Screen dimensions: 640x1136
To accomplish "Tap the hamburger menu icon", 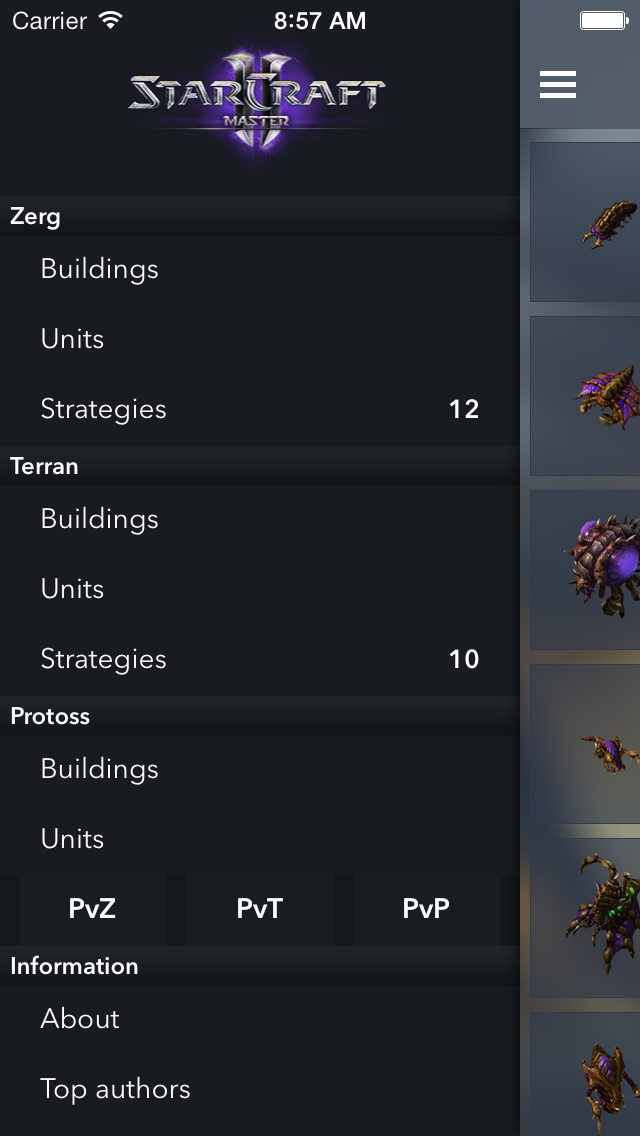I will 557,85.
